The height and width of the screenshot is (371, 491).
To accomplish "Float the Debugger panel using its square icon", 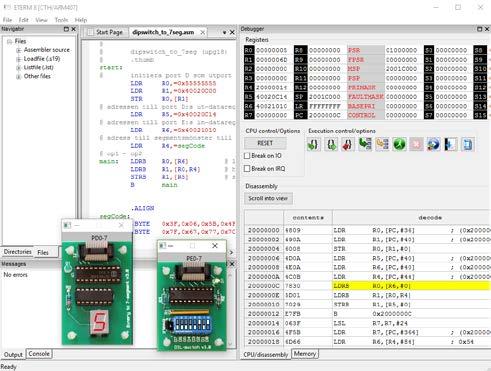I will 479,29.
